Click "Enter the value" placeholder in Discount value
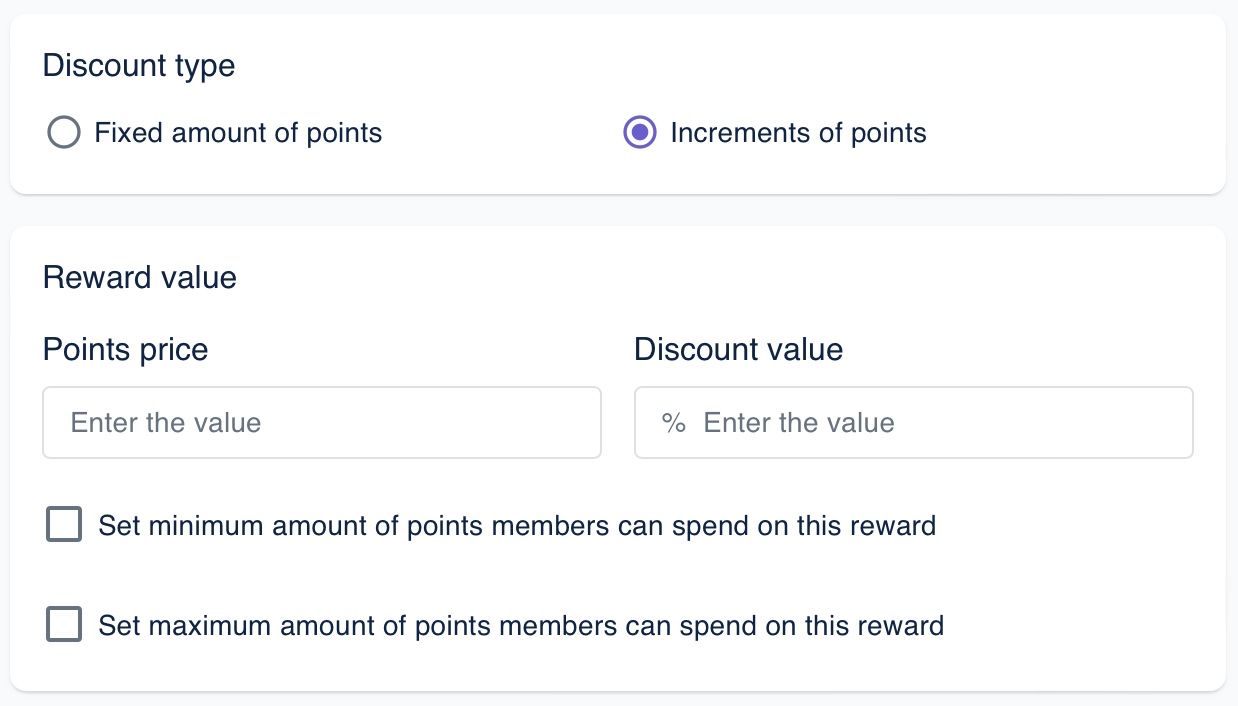 (799, 423)
